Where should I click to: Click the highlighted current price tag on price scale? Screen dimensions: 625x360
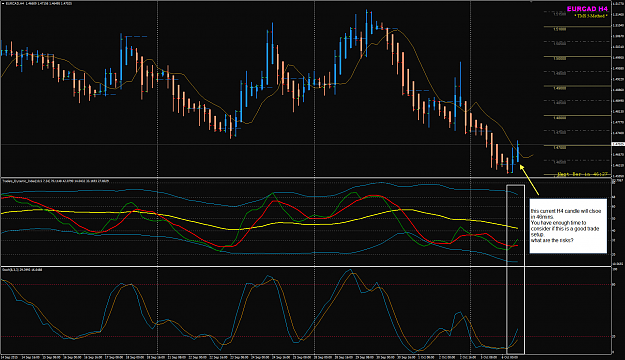point(618,144)
